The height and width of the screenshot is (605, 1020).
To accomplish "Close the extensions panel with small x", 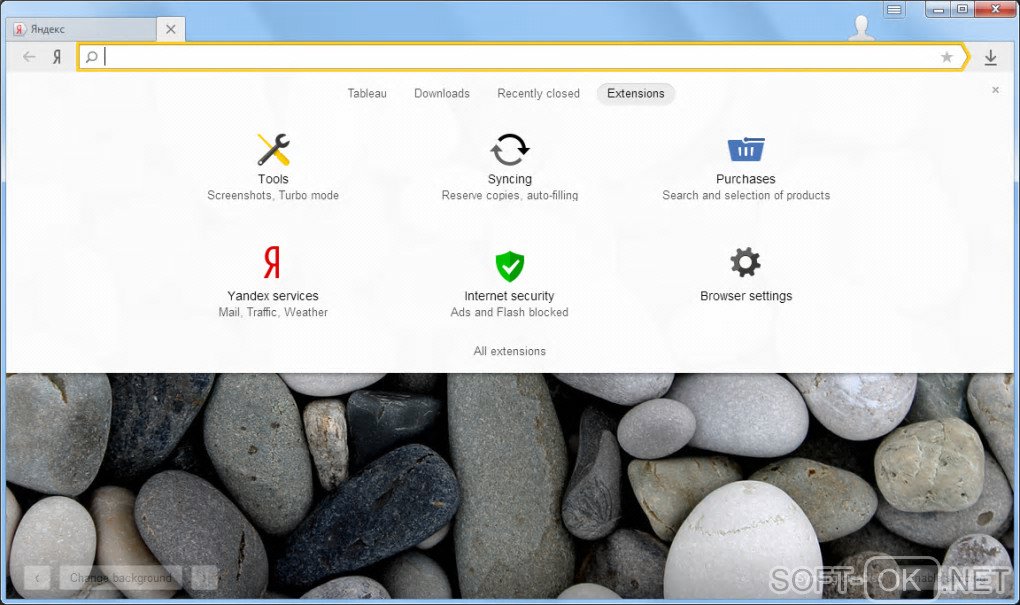I will coord(995,90).
